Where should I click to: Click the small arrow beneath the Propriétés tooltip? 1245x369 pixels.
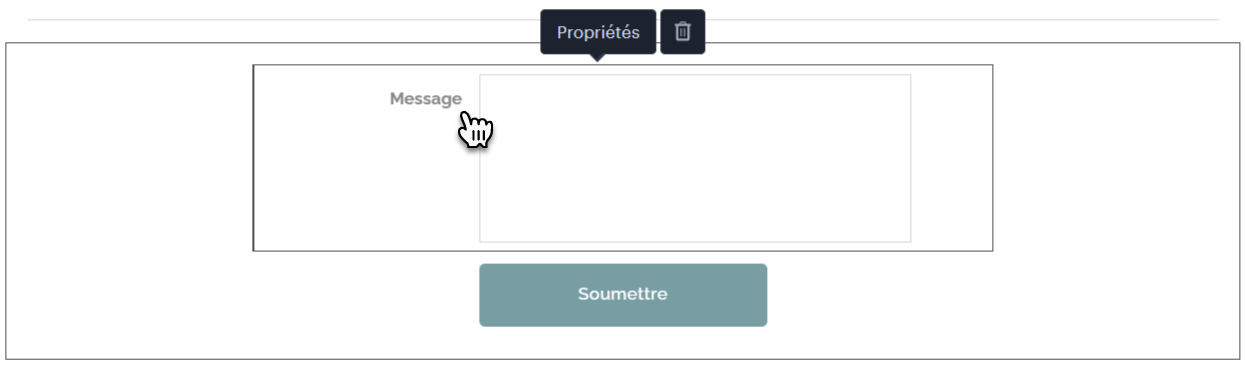click(x=598, y=57)
